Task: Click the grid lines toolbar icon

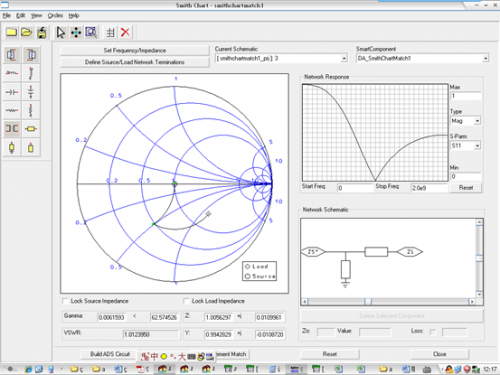Action: [110, 32]
